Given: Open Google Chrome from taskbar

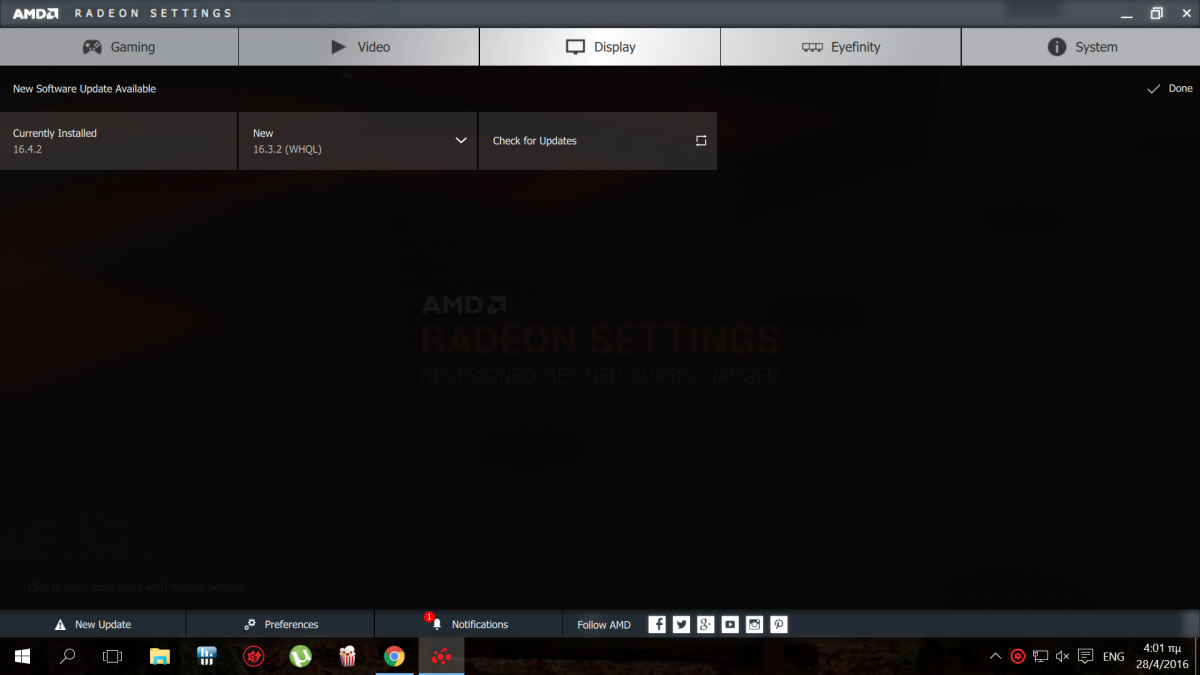Looking at the screenshot, I should click(394, 657).
